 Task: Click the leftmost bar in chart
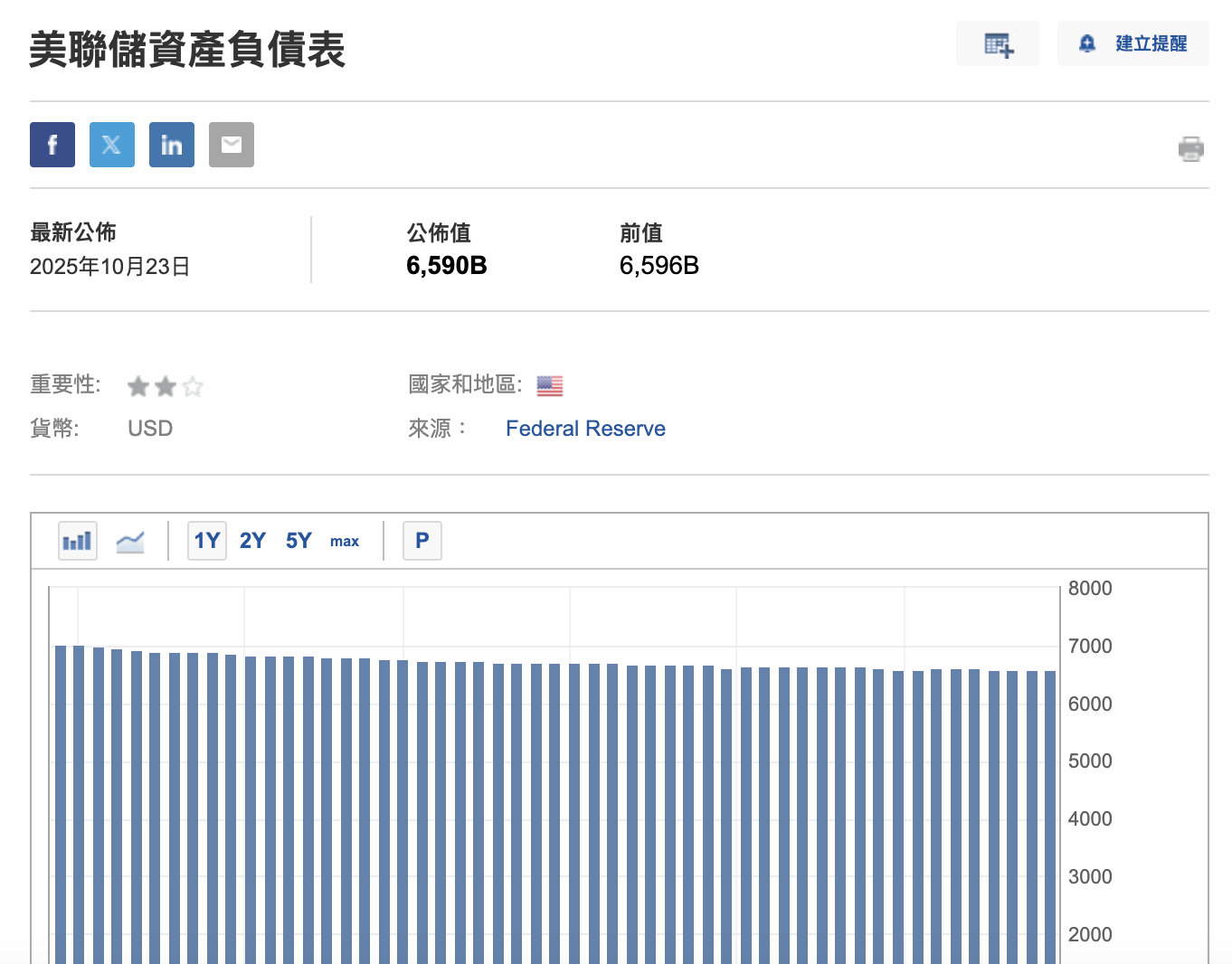coord(61,805)
